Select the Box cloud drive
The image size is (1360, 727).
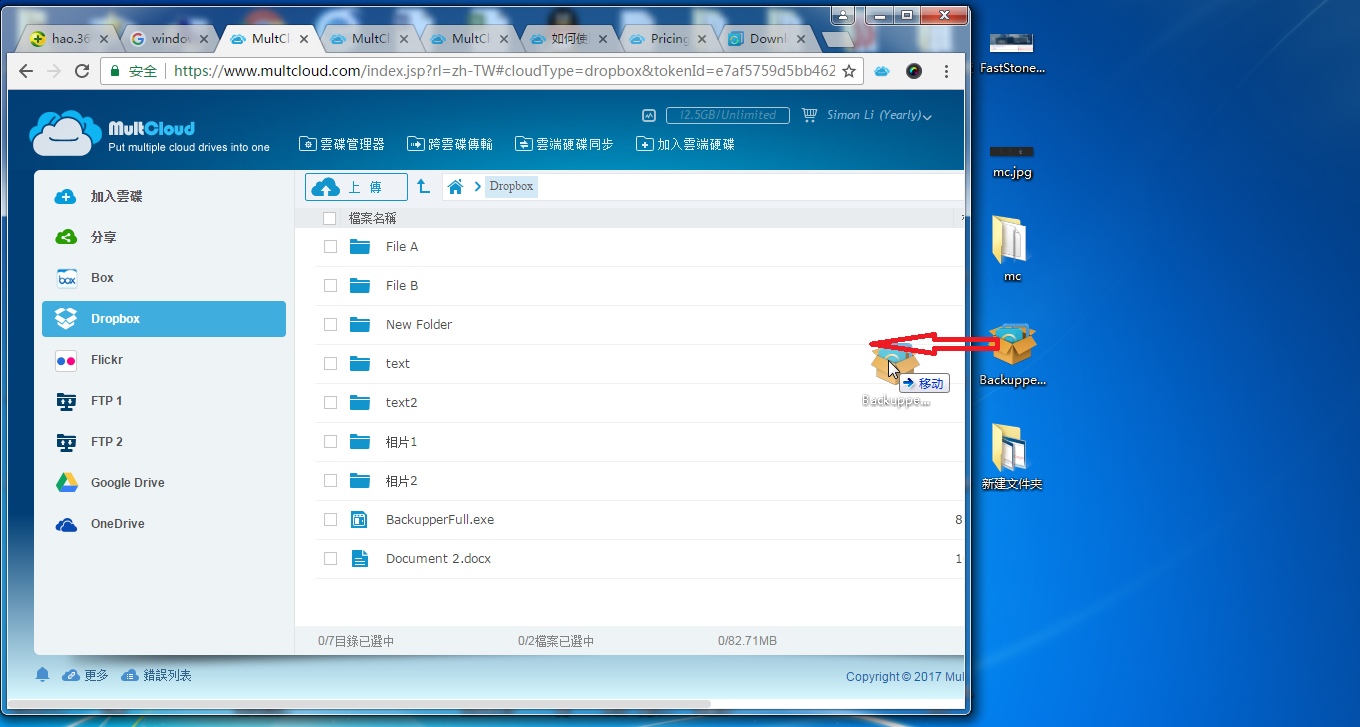pyautogui.click(x=164, y=278)
